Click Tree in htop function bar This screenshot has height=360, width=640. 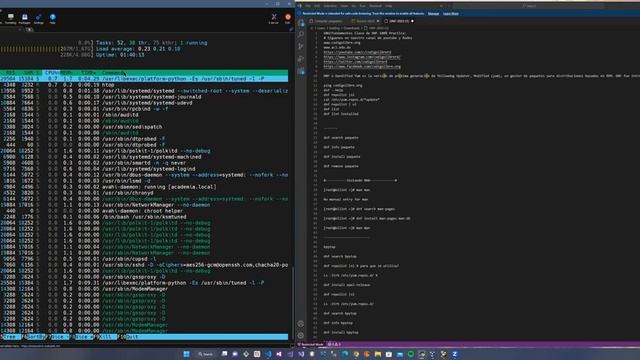(x=11, y=337)
